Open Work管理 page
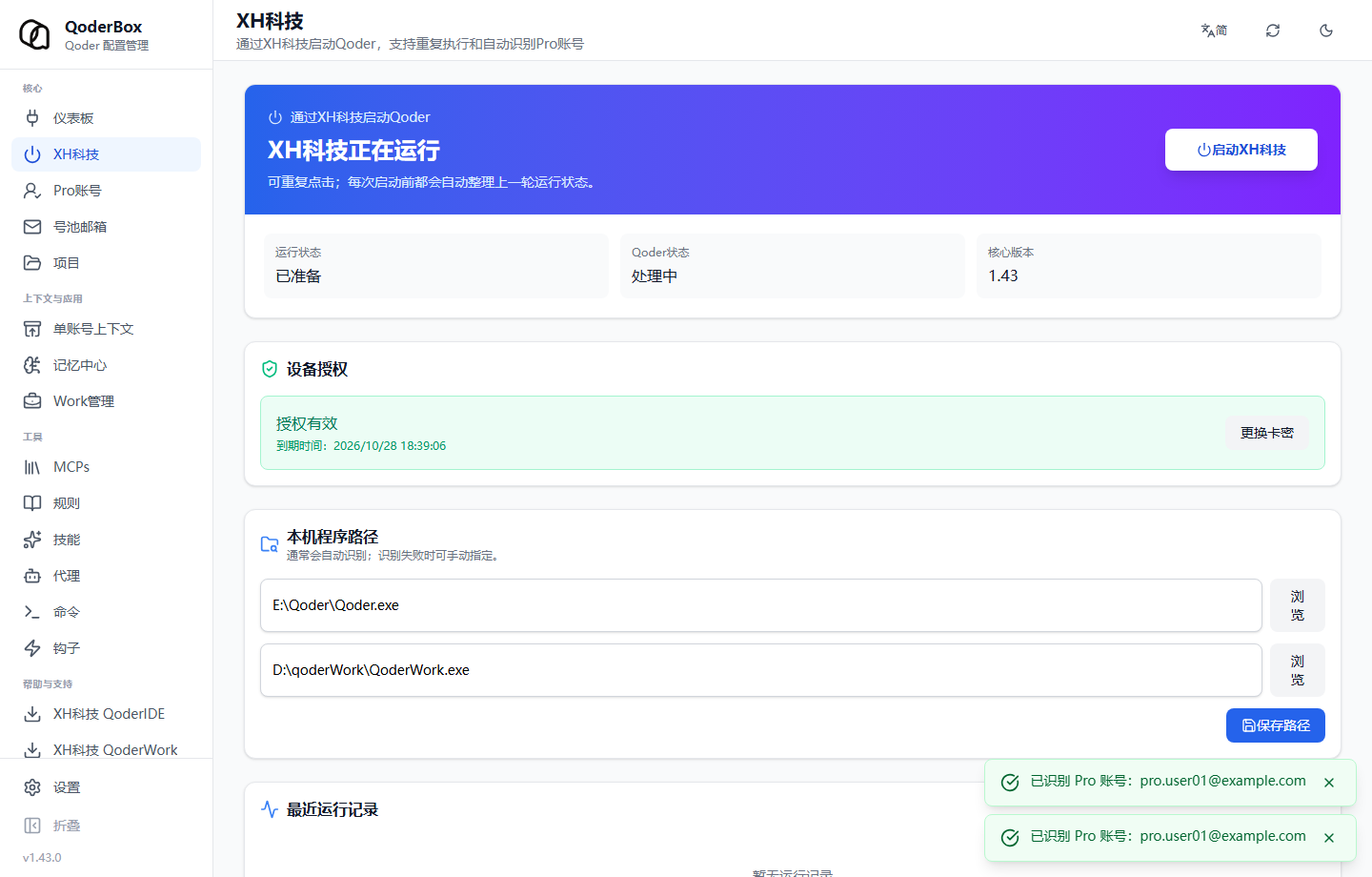This screenshot has height=877, width=1372. coord(106,401)
